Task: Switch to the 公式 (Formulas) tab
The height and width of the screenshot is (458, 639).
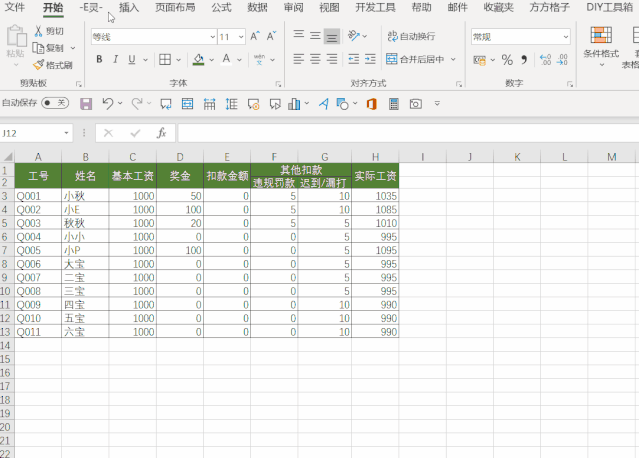Action: click(x=221, y=7)
